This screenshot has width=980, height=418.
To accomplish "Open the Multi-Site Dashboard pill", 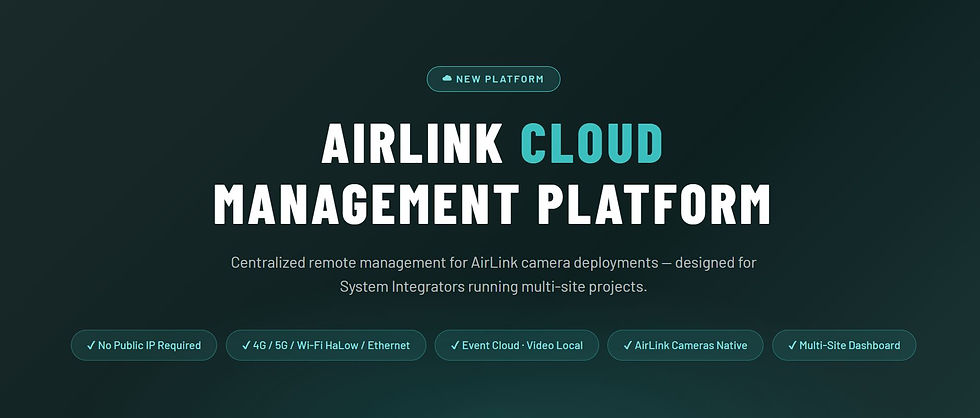I will tap(844, 345).
